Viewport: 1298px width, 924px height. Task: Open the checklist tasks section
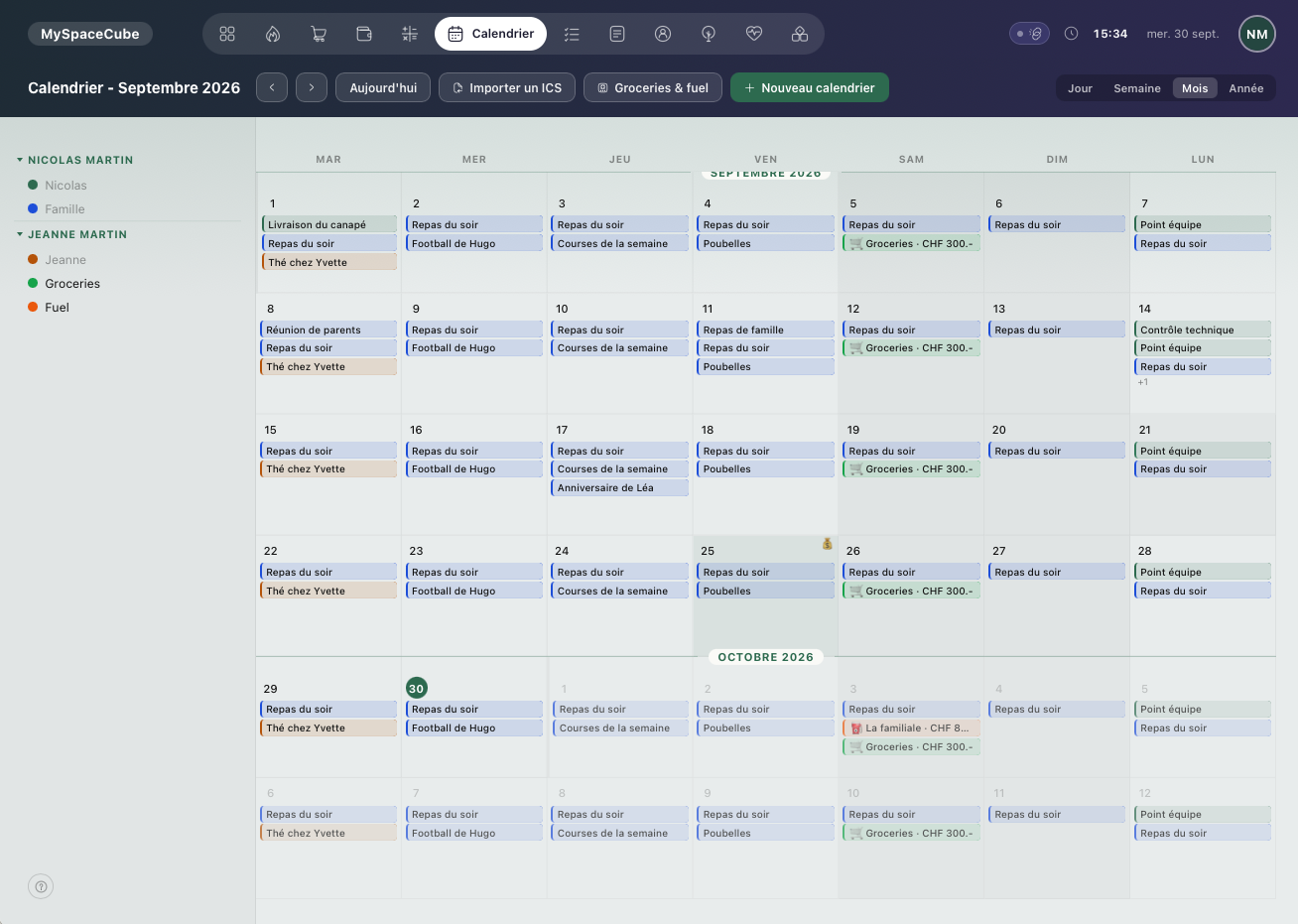[572, 34]
